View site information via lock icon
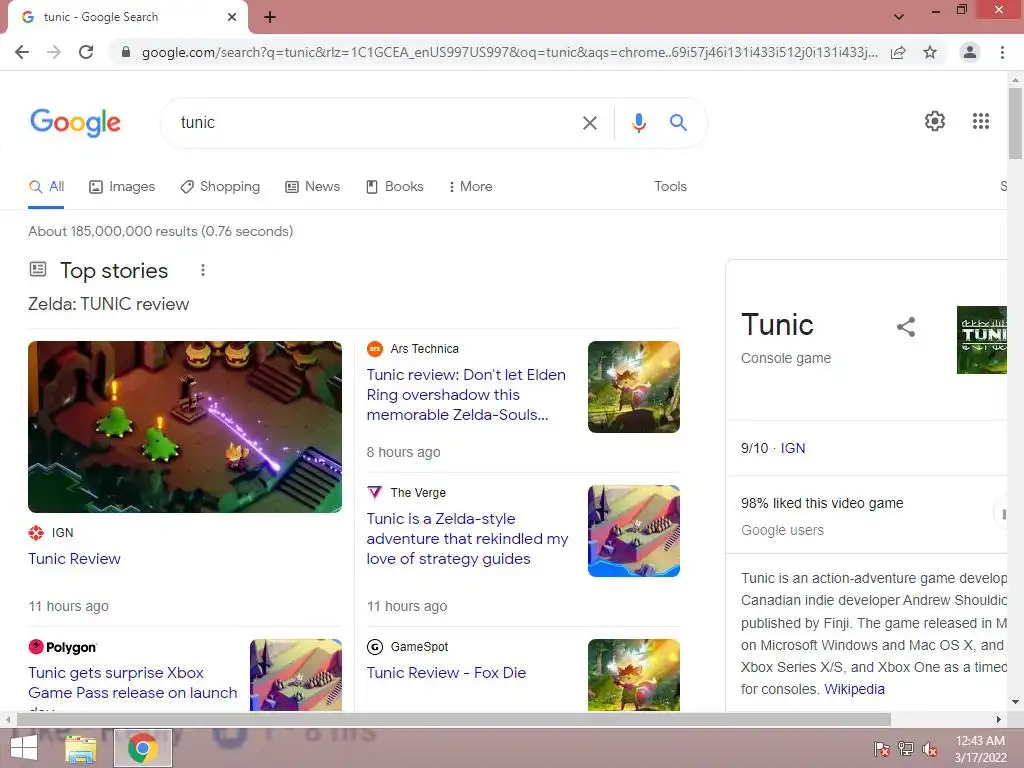The image size is (1024, 768). (x=126, y=52)
